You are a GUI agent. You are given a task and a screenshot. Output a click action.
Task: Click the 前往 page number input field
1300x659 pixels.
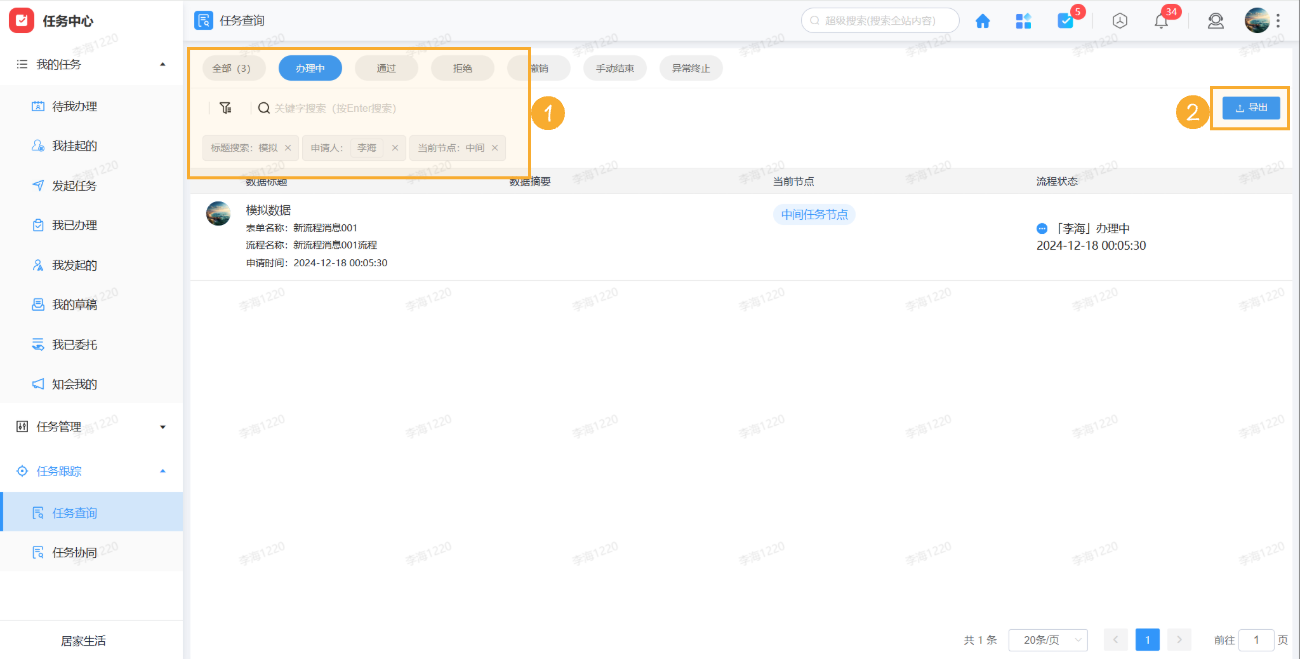click(1256, 640)
